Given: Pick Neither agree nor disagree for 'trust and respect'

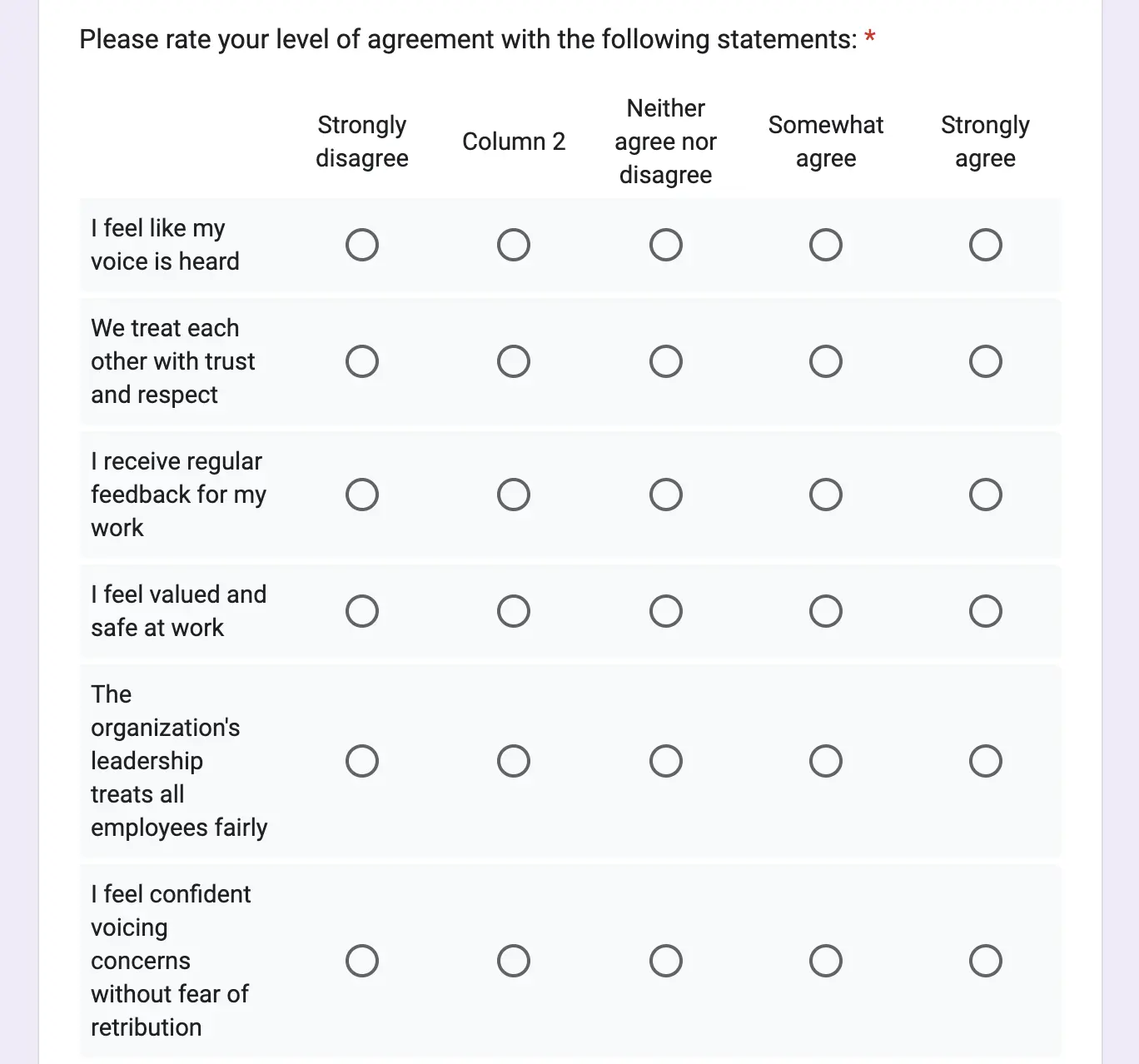Looking at the screenshot, I should click(x=666, y=361).
